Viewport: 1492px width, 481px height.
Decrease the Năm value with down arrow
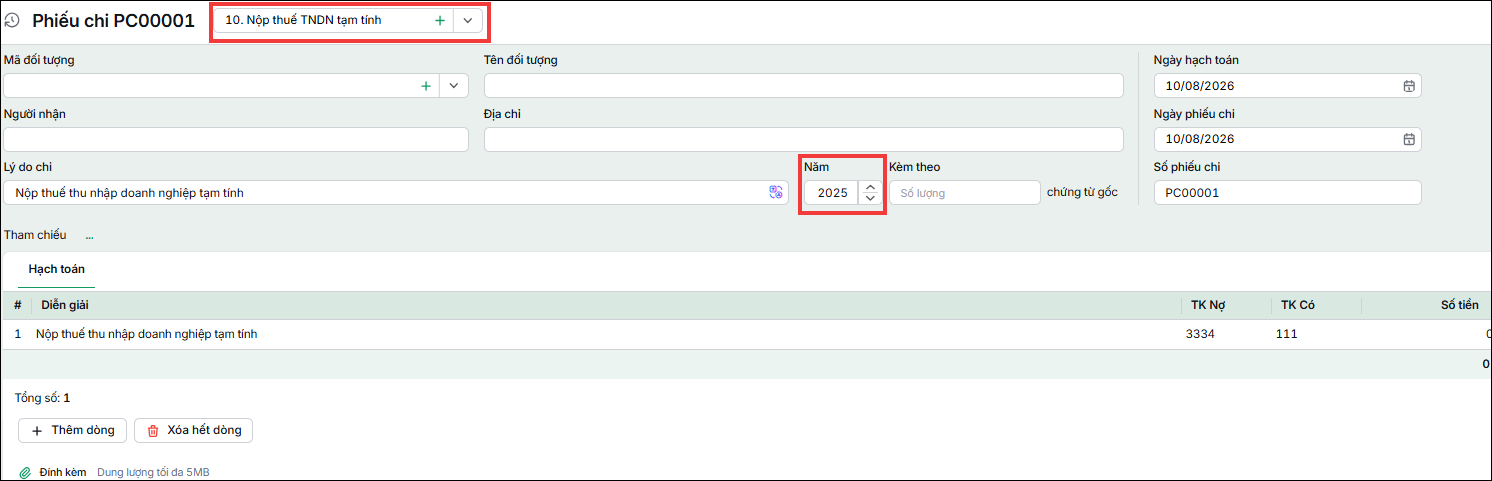pyautogui.click(x=870, y=198)
